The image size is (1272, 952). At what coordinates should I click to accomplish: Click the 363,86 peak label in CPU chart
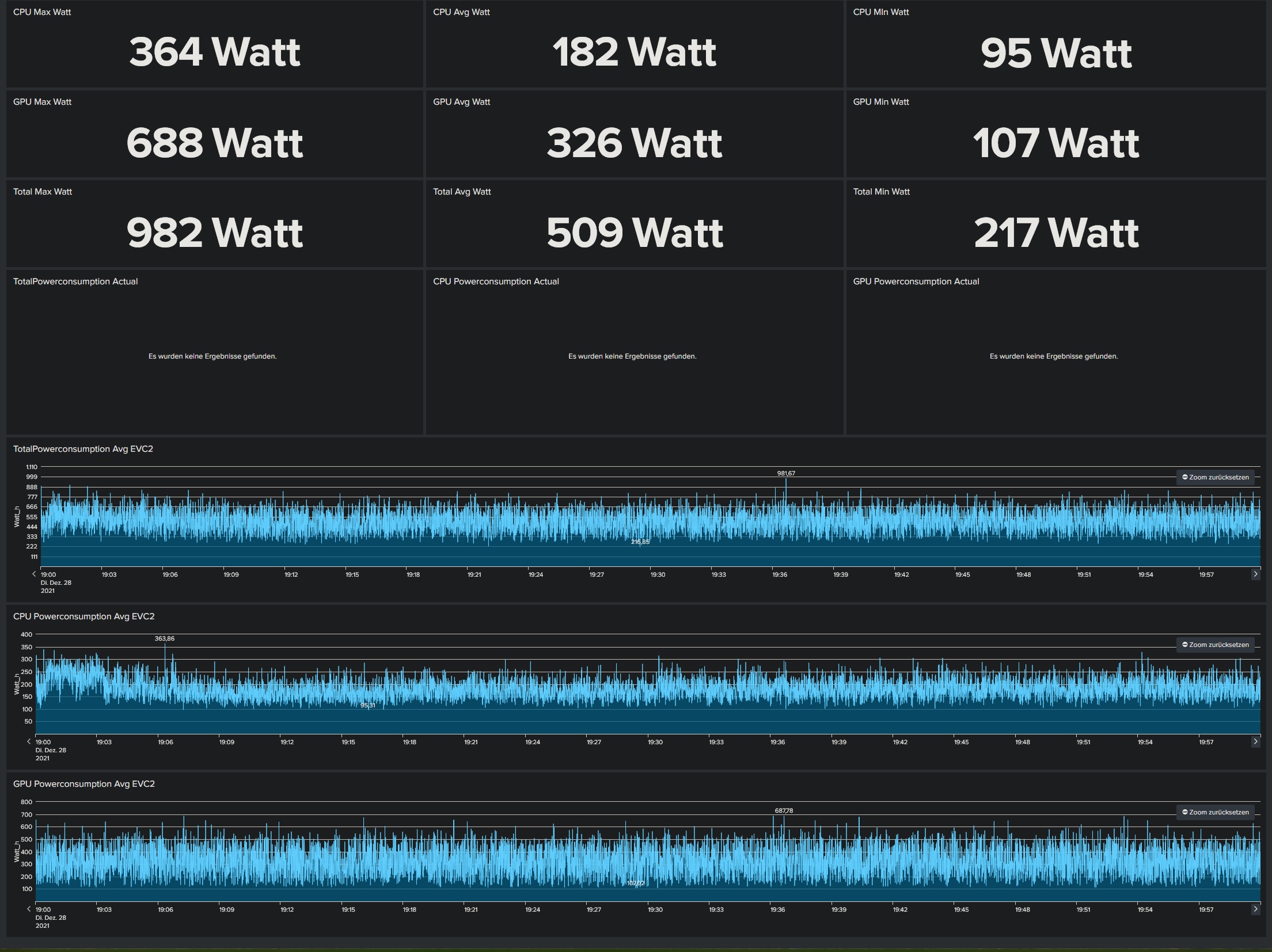(164, 638)
